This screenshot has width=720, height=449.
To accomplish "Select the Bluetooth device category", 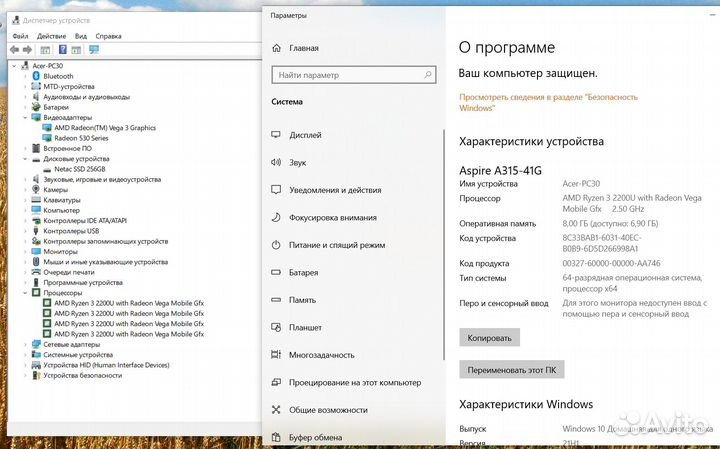I will pyautogui.click(x=57, y=76).
